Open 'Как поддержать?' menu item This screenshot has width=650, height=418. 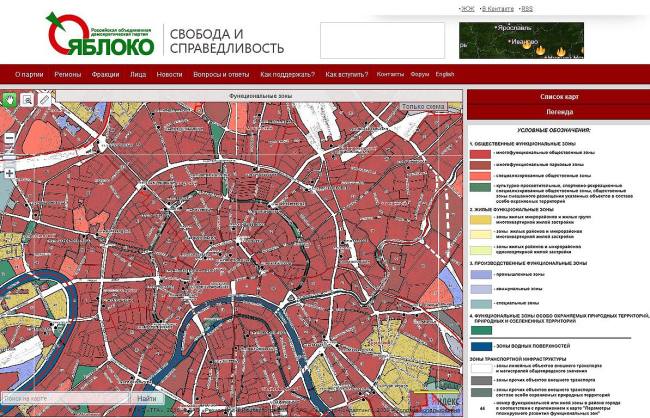click(286, 74)
